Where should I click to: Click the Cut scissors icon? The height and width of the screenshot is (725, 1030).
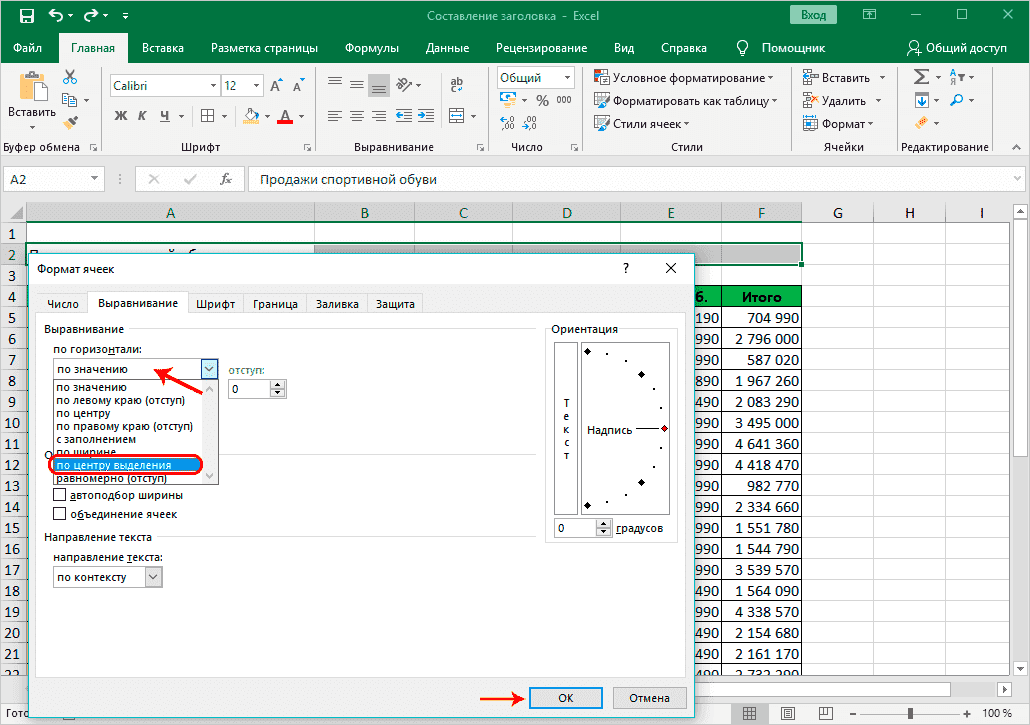[x=70, y=77]
